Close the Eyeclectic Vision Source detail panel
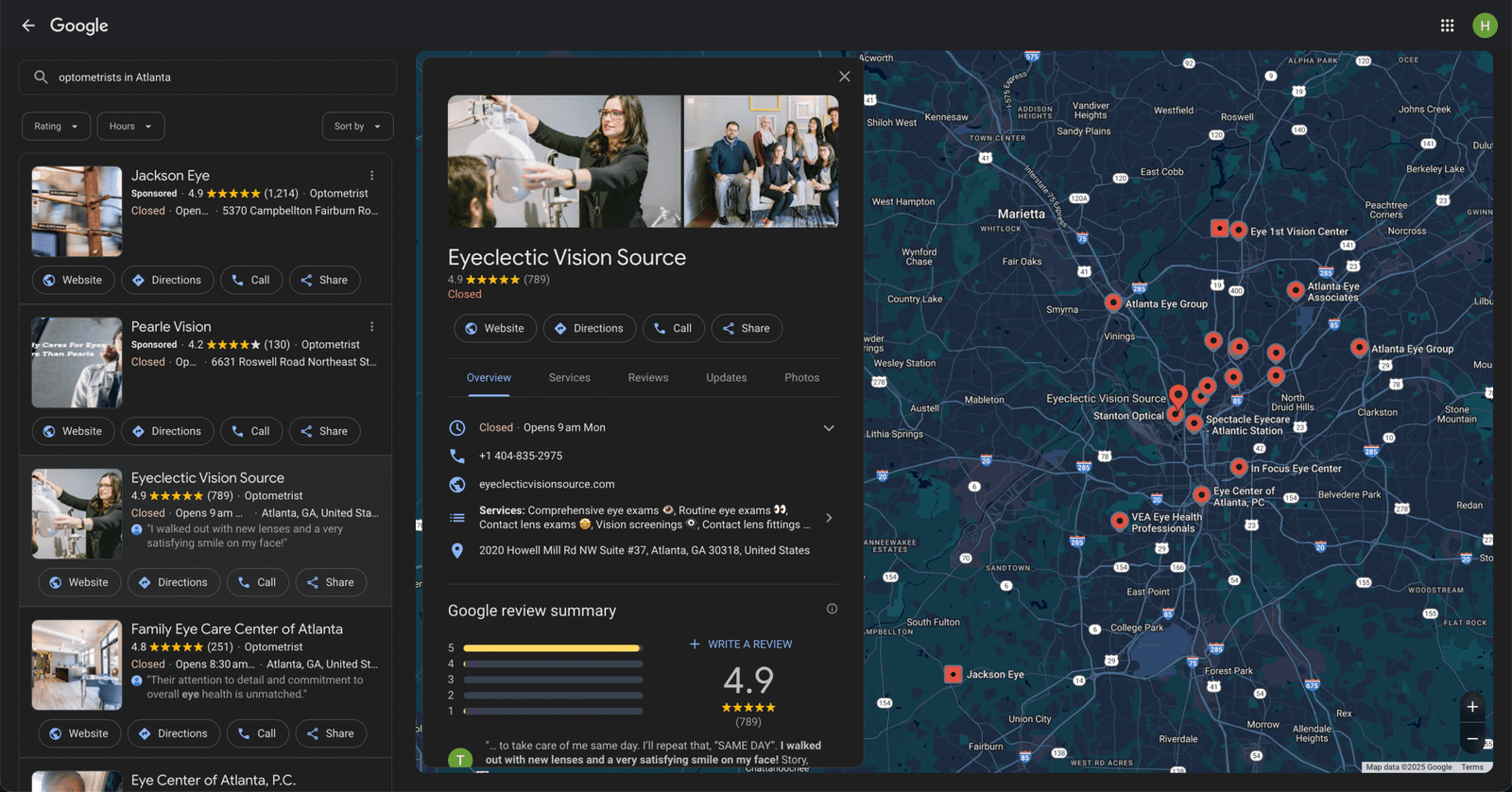Image resolution: width=1512 pixels, height=792 pixels. click(845, 77)
